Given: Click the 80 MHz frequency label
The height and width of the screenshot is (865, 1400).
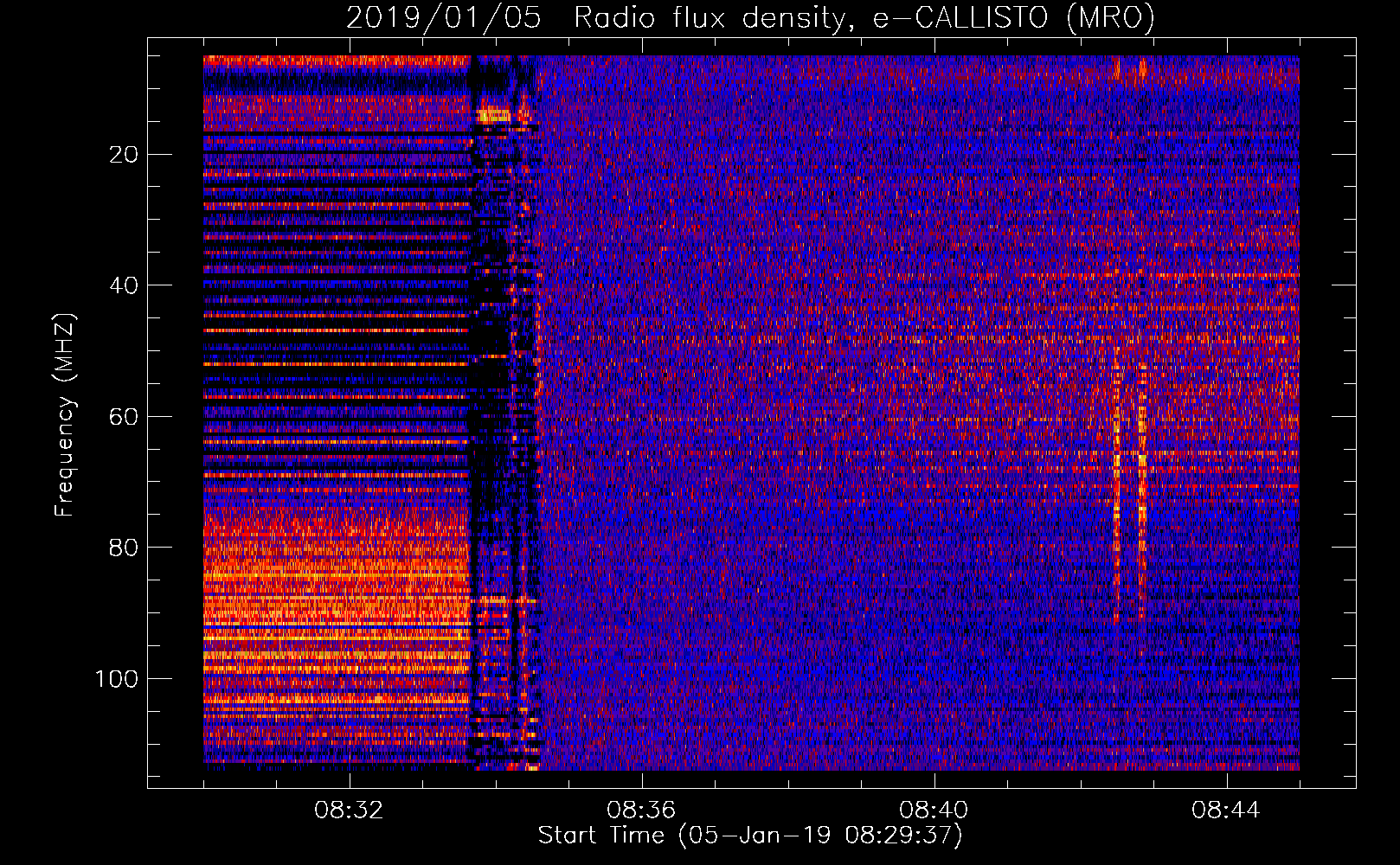Looking at the screenshot, I should click(125, 548).
